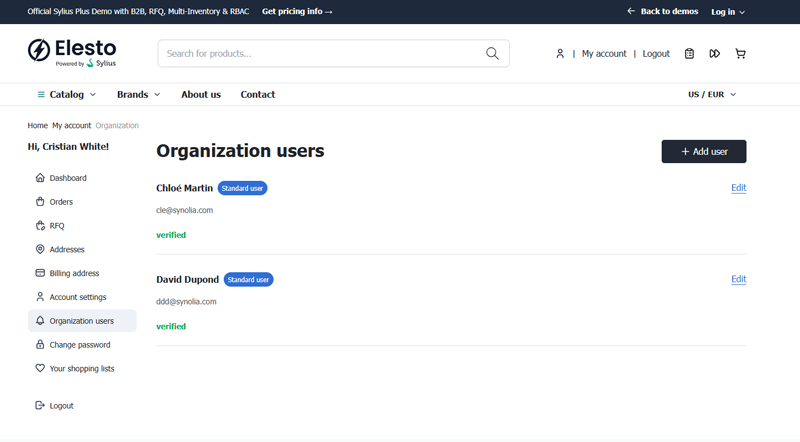Click the Add user button
The height and width of the screenshot is (442, 800).
coord(704,151)
